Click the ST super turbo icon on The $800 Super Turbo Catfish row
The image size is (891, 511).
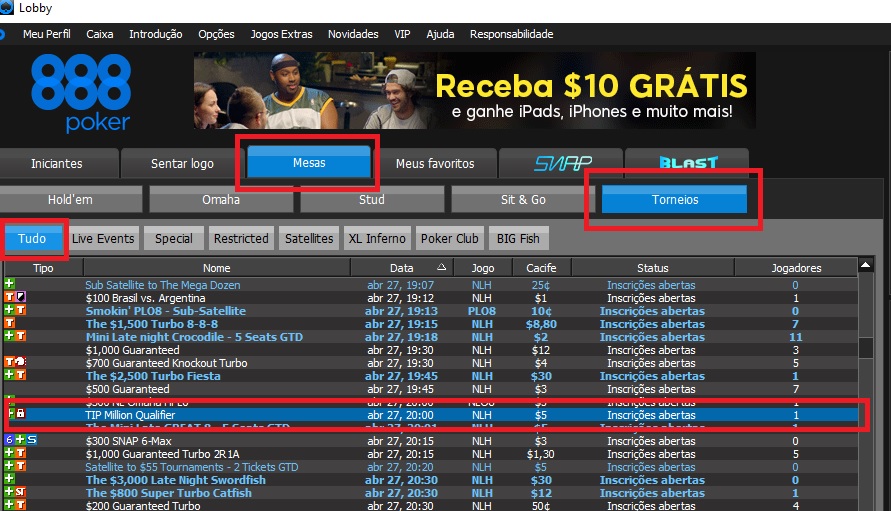coord(20,492)
